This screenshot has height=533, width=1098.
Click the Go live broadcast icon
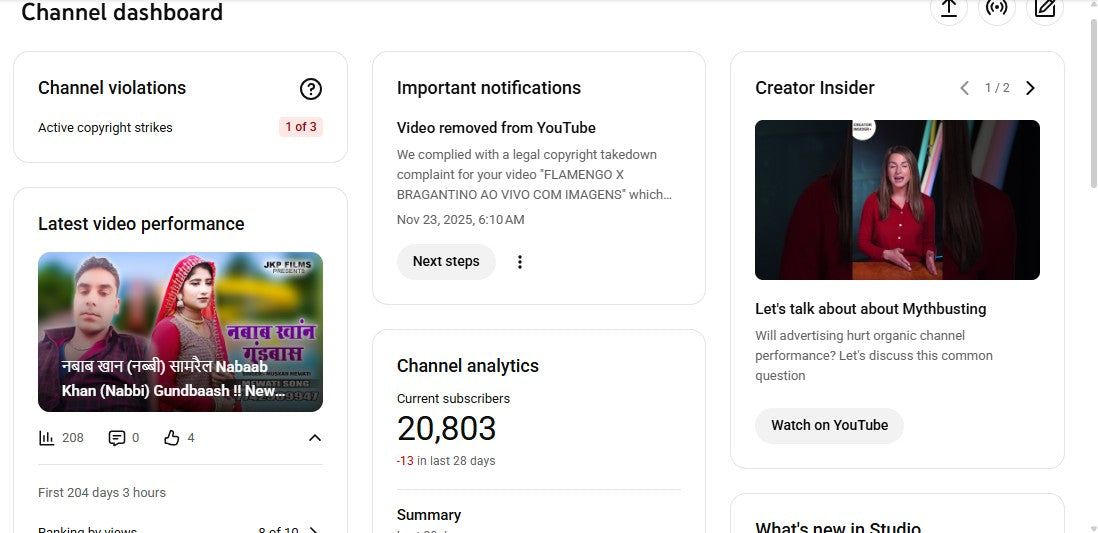click(997, 9)
